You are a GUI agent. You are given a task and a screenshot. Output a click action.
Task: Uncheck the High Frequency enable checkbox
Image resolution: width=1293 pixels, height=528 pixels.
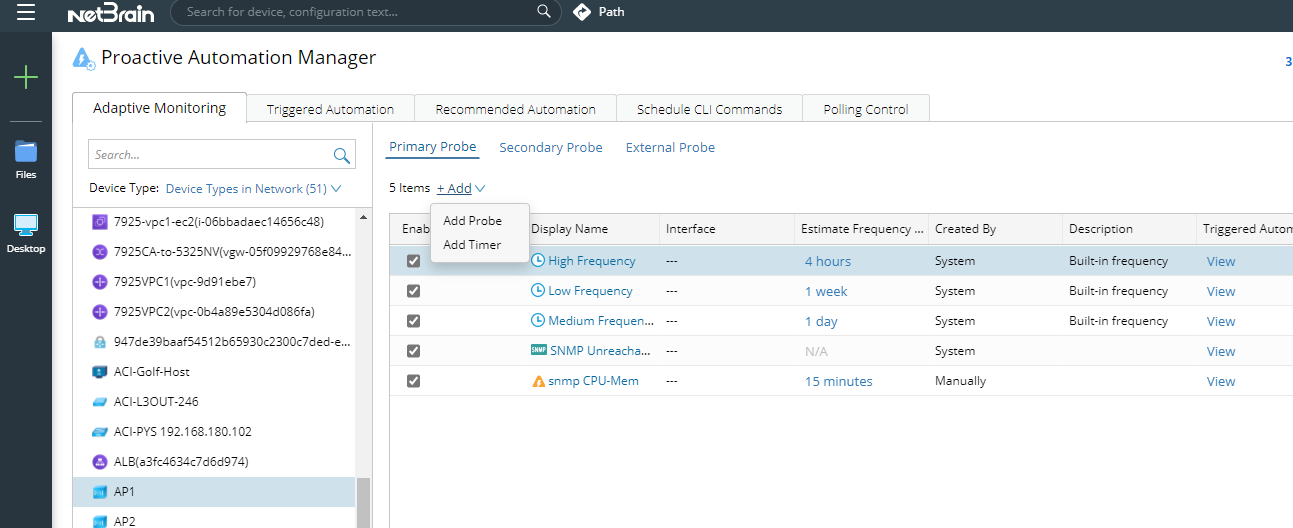(x=414, y=261)
